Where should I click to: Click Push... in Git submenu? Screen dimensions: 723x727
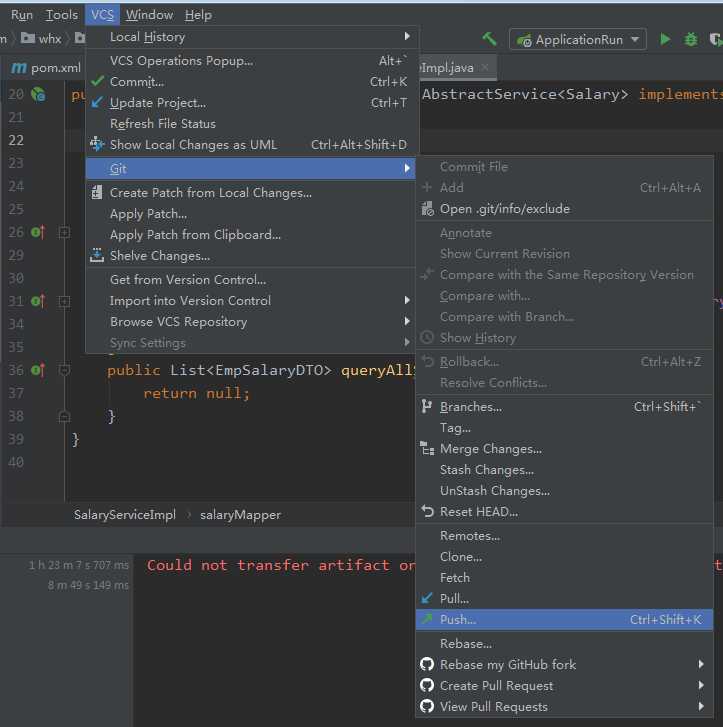[x=564, y=619]
